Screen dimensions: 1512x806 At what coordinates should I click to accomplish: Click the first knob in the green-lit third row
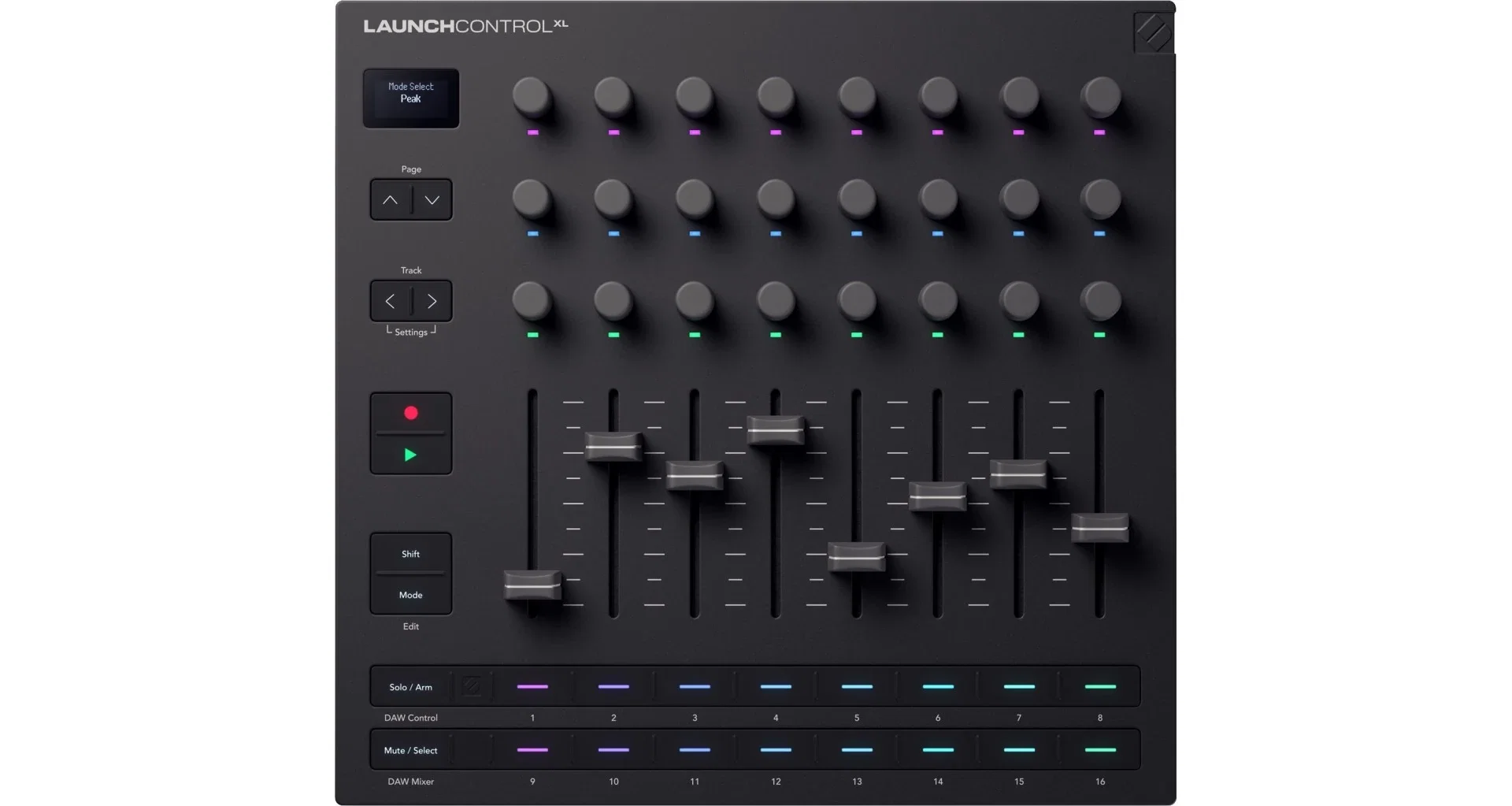[532, 300]
